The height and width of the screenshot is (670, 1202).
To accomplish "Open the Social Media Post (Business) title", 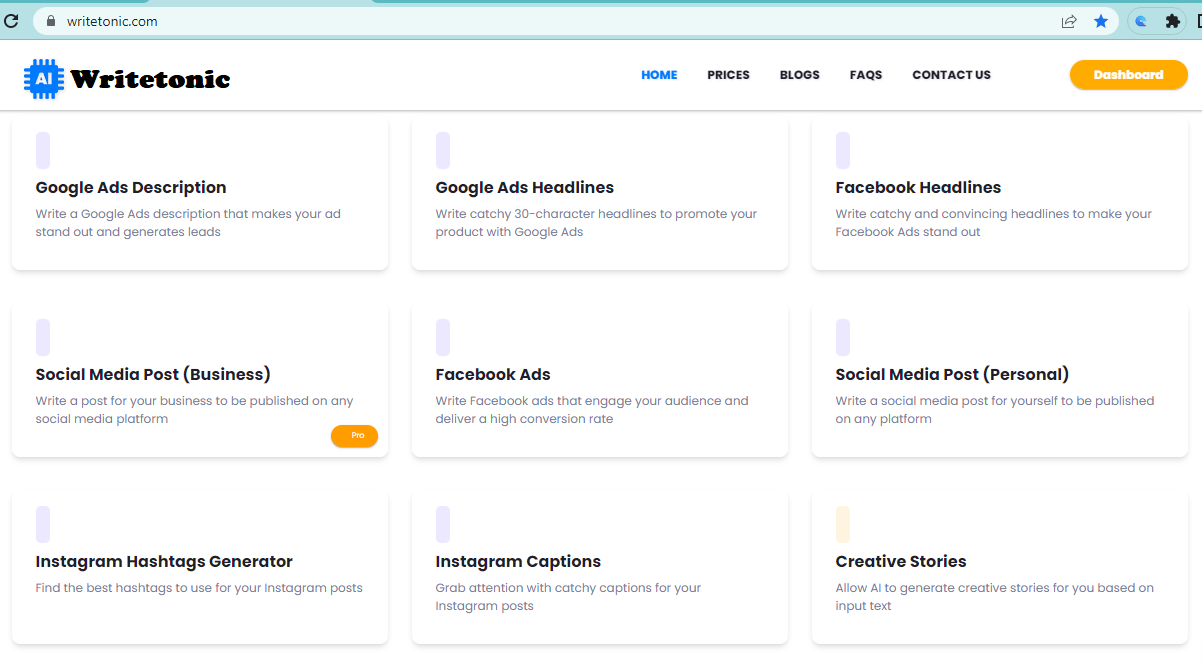I will (x=153, y=375).
